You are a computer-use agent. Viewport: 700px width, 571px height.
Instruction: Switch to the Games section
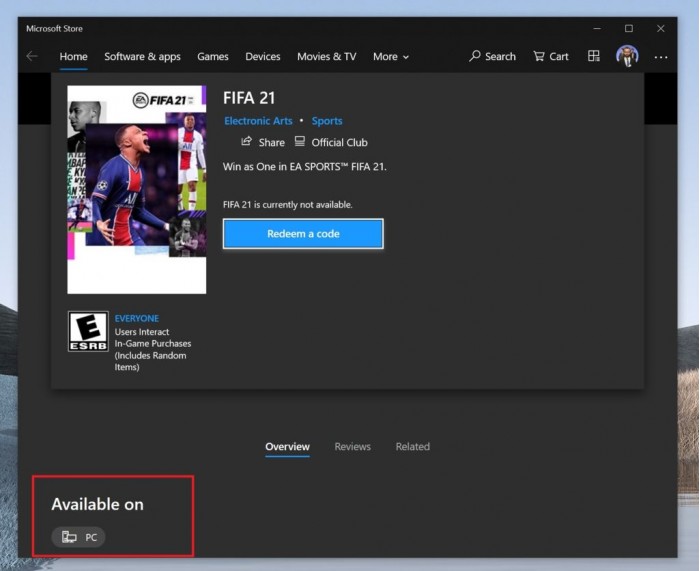tap(212, 57)
